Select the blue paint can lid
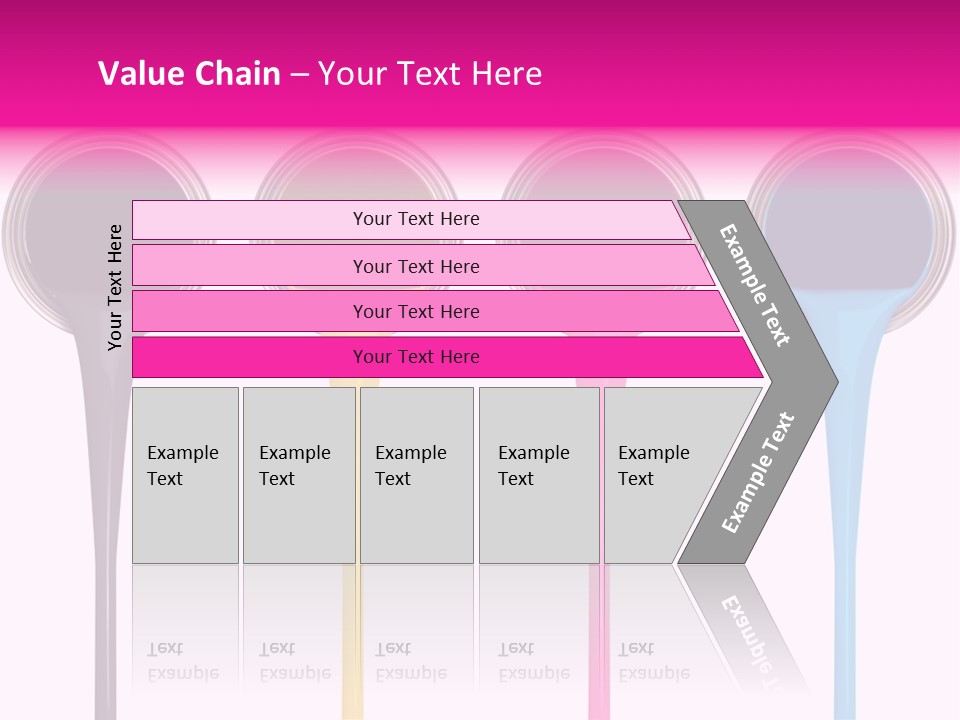The image size is (960, 720). point(851,233)
